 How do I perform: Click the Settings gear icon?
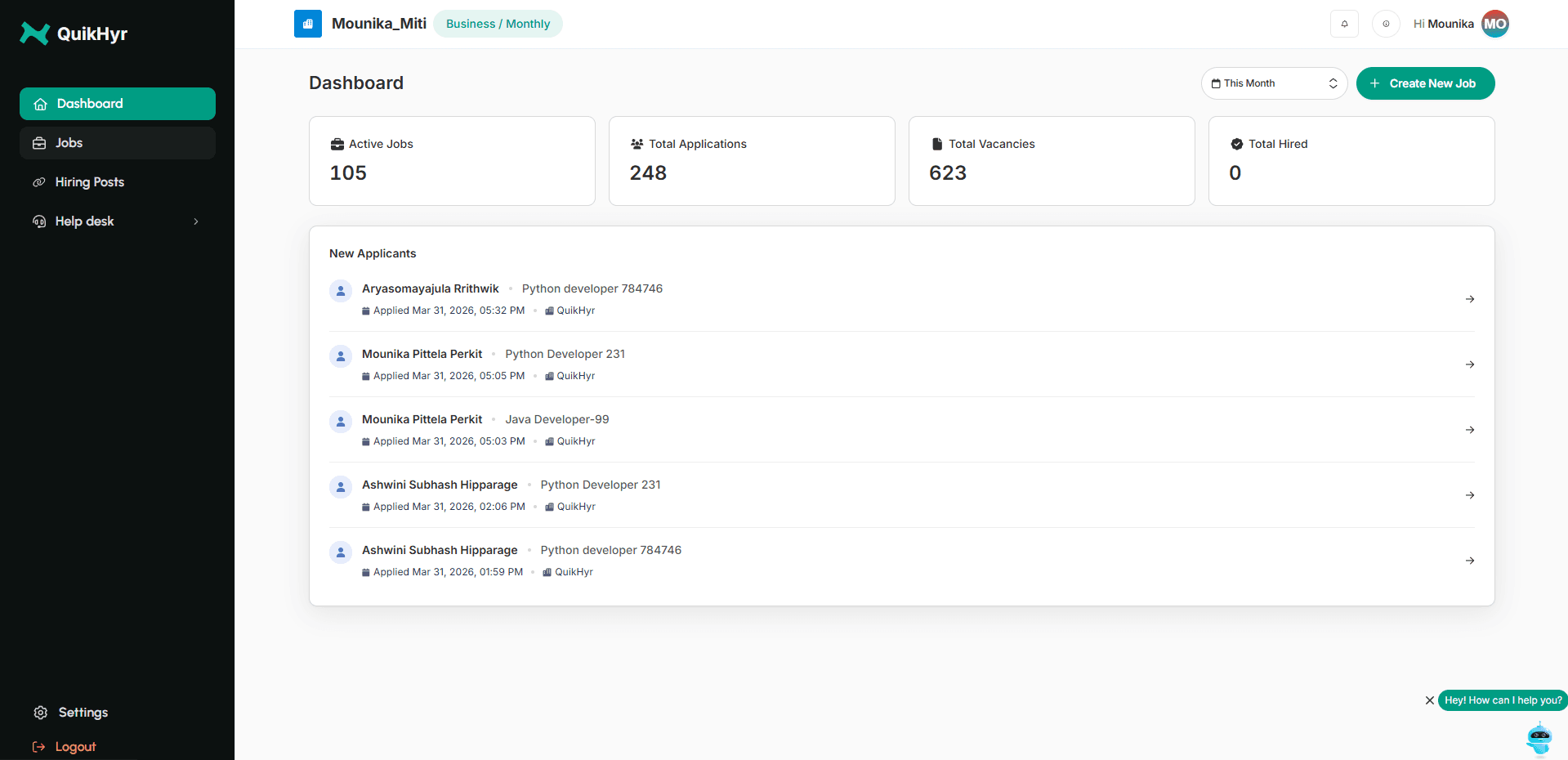coord(41,712)
